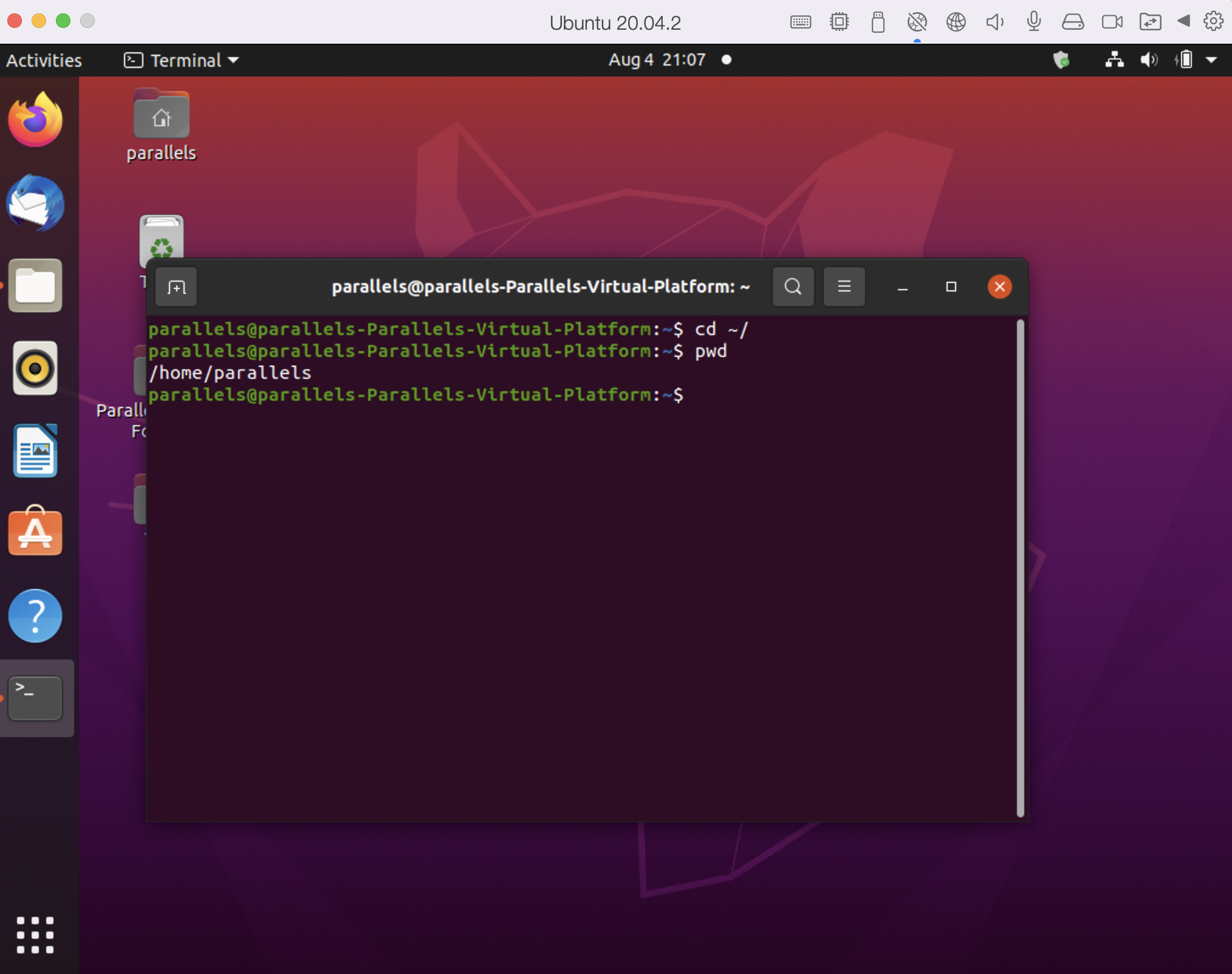Open the terminal search button
The width and height of the screenshot is (1232, 974).
793,287
